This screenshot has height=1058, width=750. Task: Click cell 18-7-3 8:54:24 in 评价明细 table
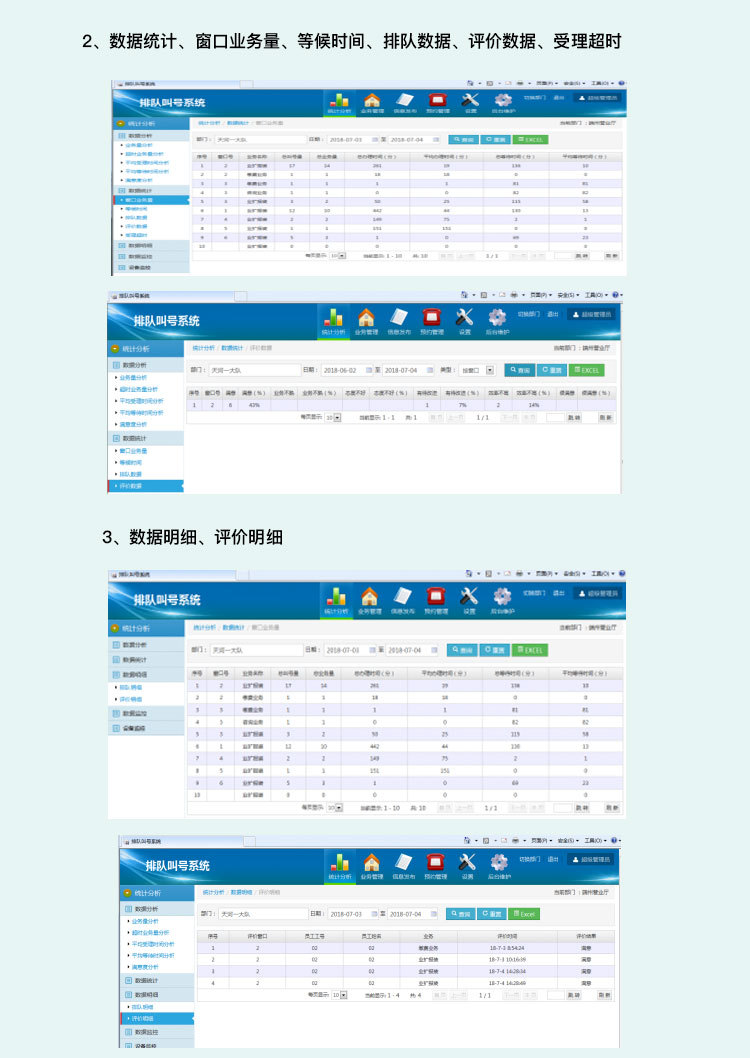pyautogui.click(x=507, y=948)
